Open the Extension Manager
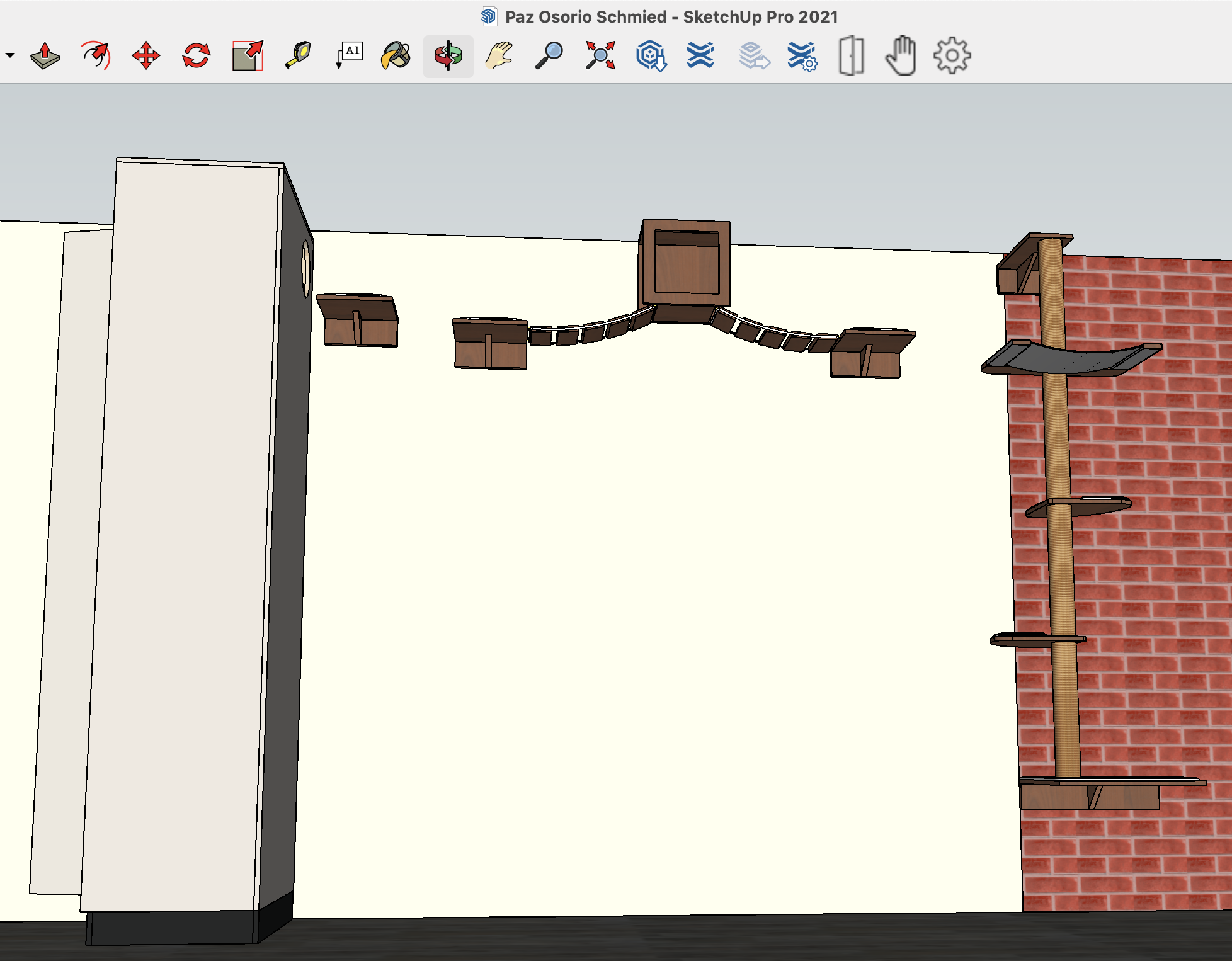Image resolution: width=1232 pixels, height=961 pixels. click(802, 56)
